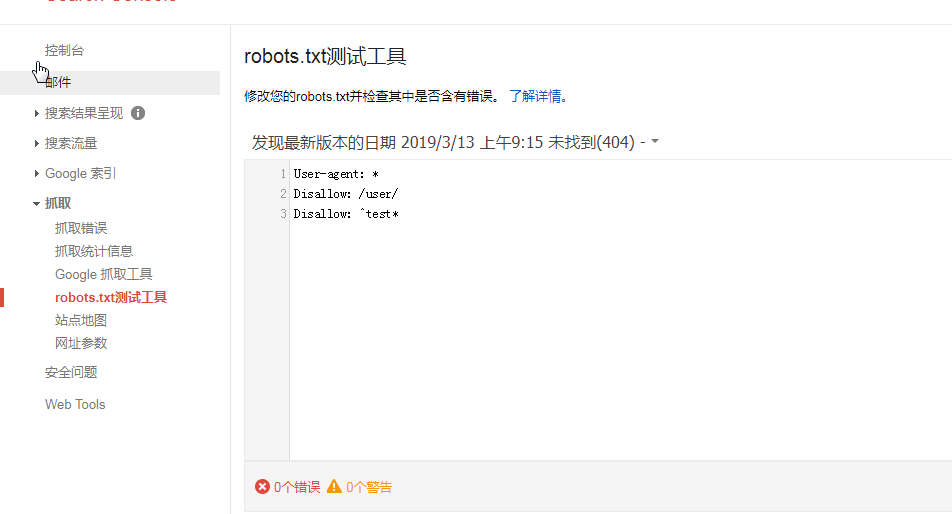Click the info icon beside 搜索结果呈现
952x514 pixels.
point(138,113)
